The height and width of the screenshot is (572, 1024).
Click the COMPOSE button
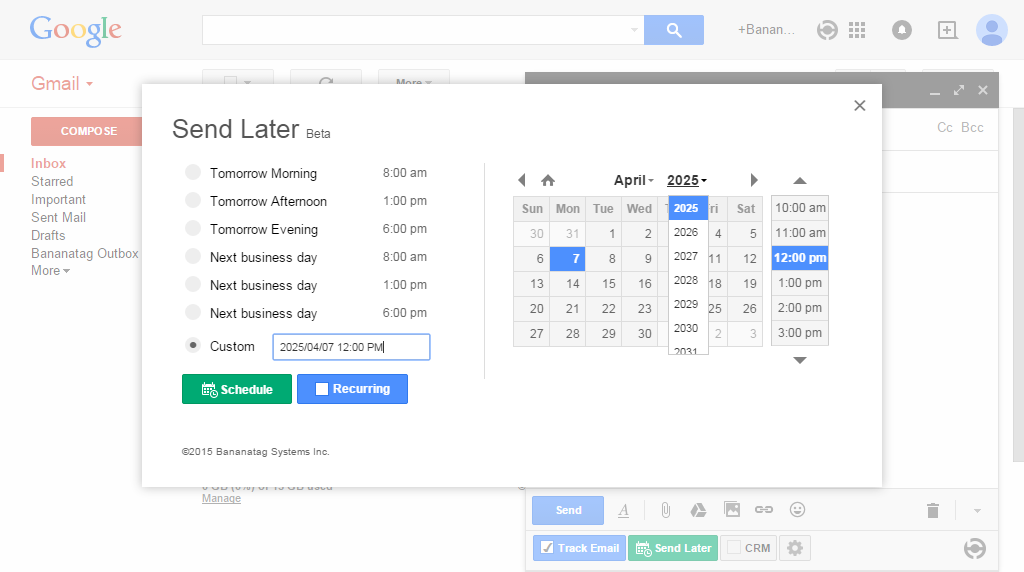86,131
